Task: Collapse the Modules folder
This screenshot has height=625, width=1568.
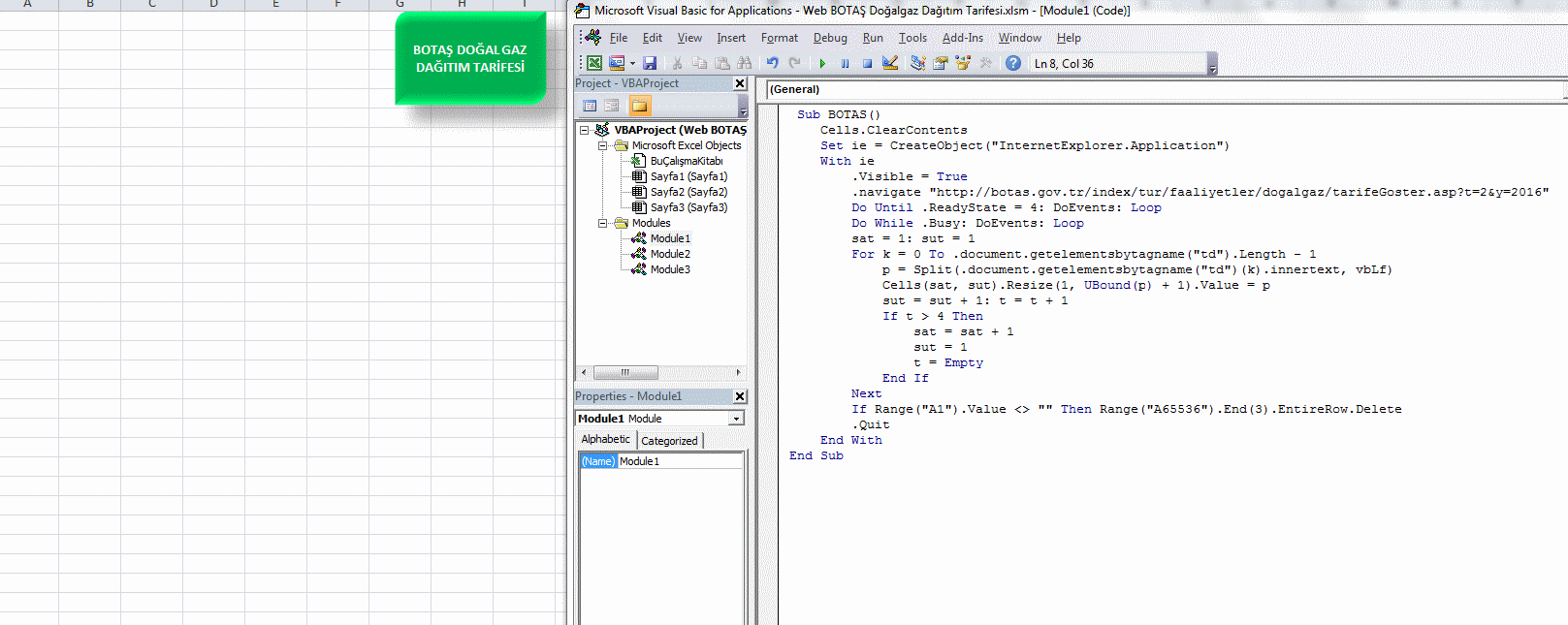Action: pos(602,223)
